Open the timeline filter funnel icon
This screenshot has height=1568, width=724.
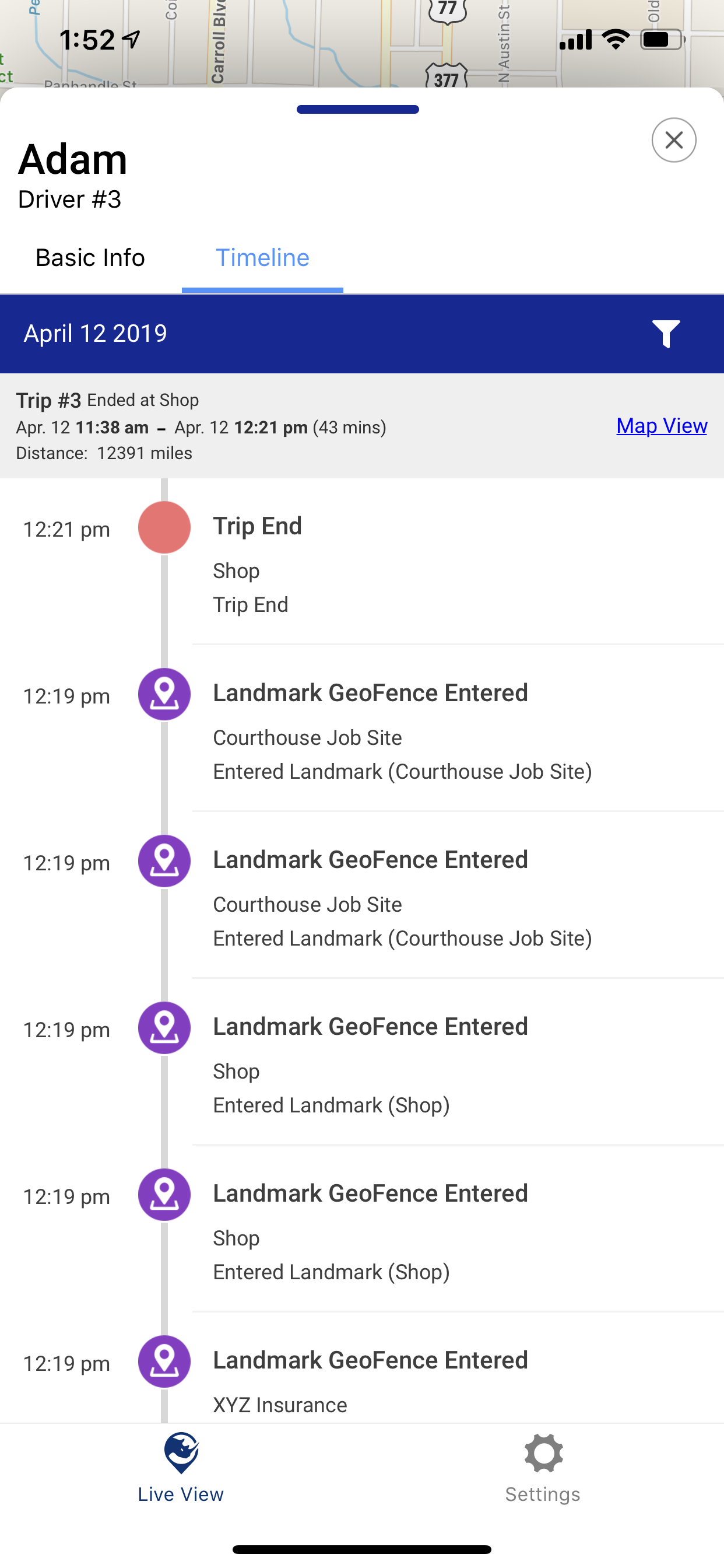pyautogui.click(x=666, y=334)
